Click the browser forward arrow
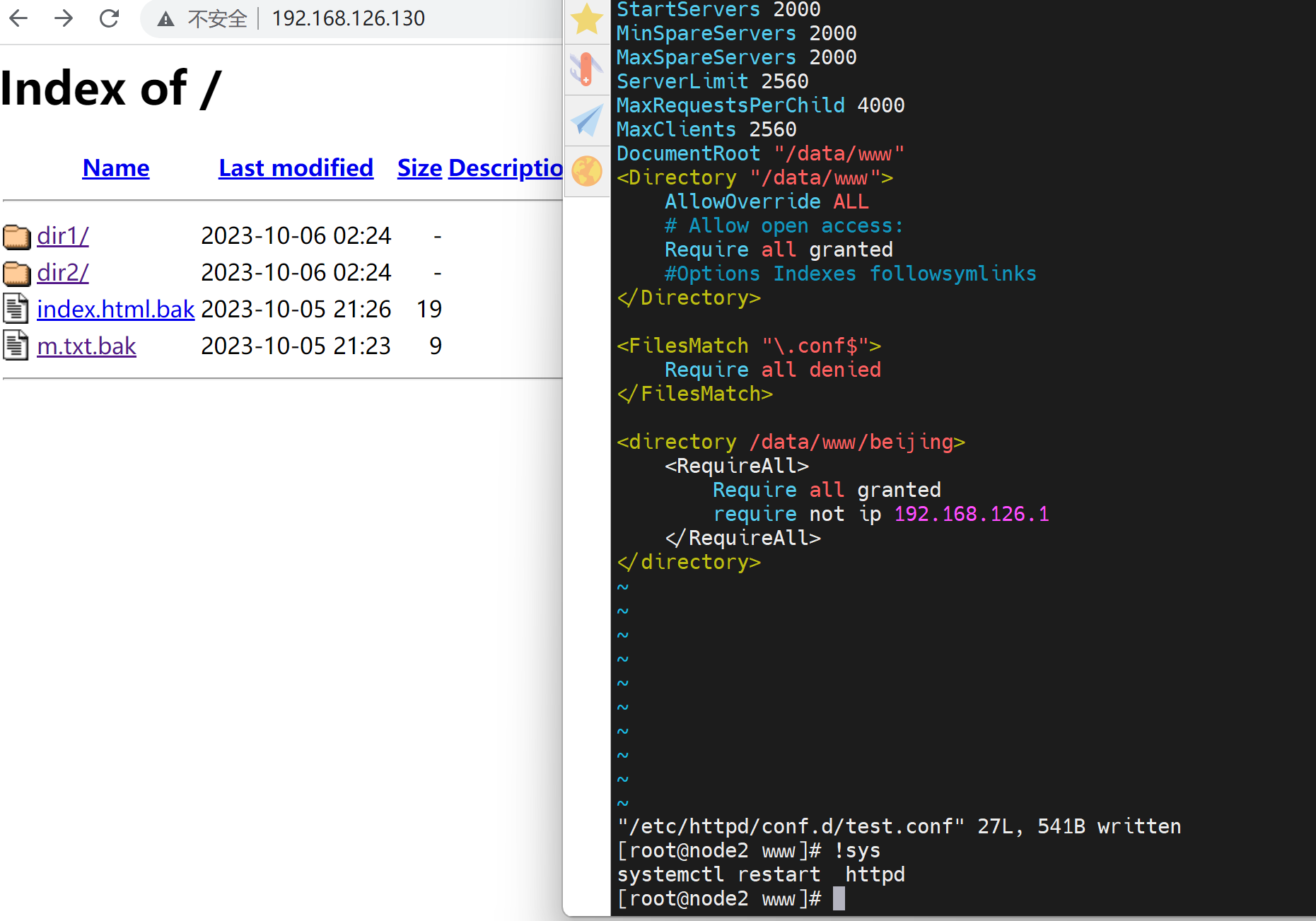The width and height of the screenshot is (1316, 921). [64, 18]
